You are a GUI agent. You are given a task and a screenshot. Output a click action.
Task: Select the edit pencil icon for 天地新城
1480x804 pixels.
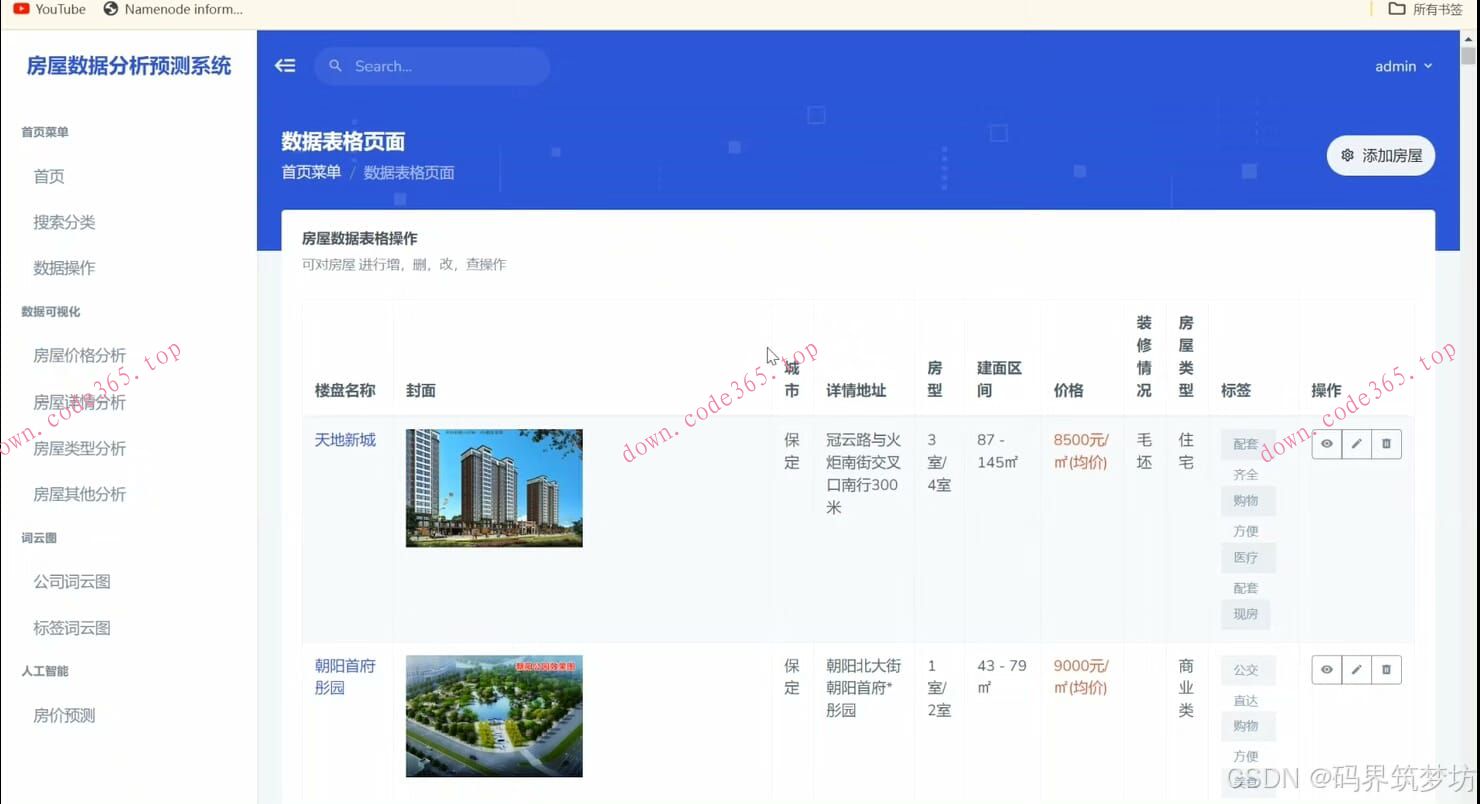click(x=1356, y=444)
